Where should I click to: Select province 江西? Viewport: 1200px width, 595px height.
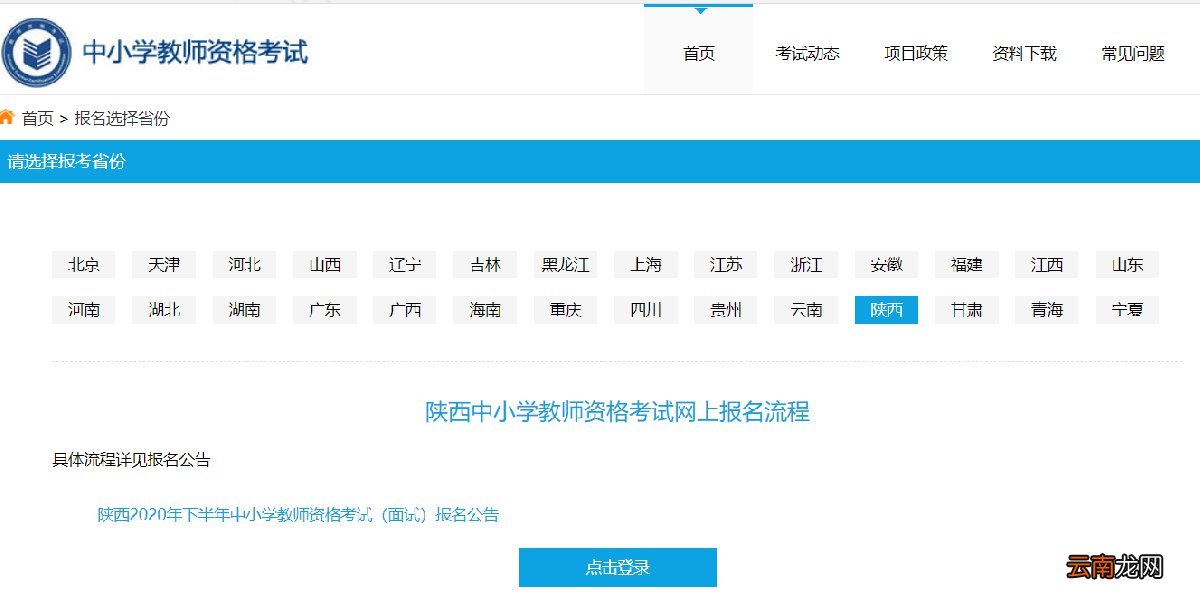pos(1047,265)
